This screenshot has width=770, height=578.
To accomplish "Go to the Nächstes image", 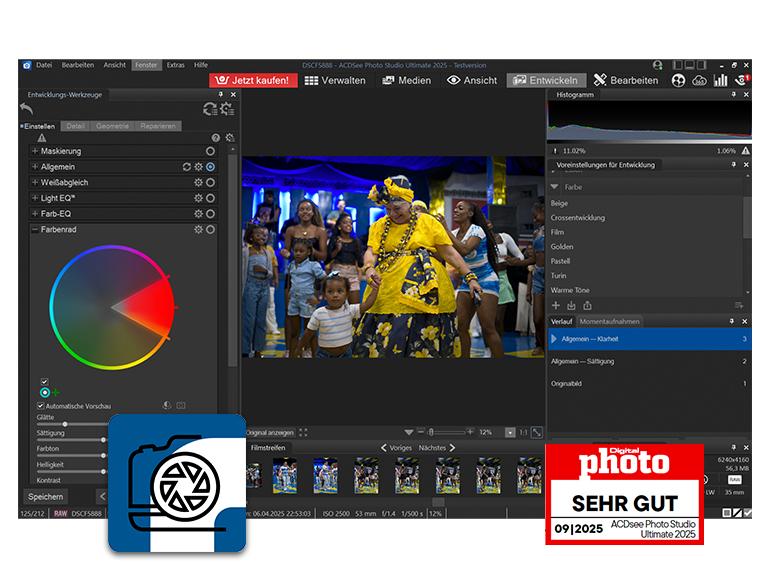I will click(x=437, y=448).
